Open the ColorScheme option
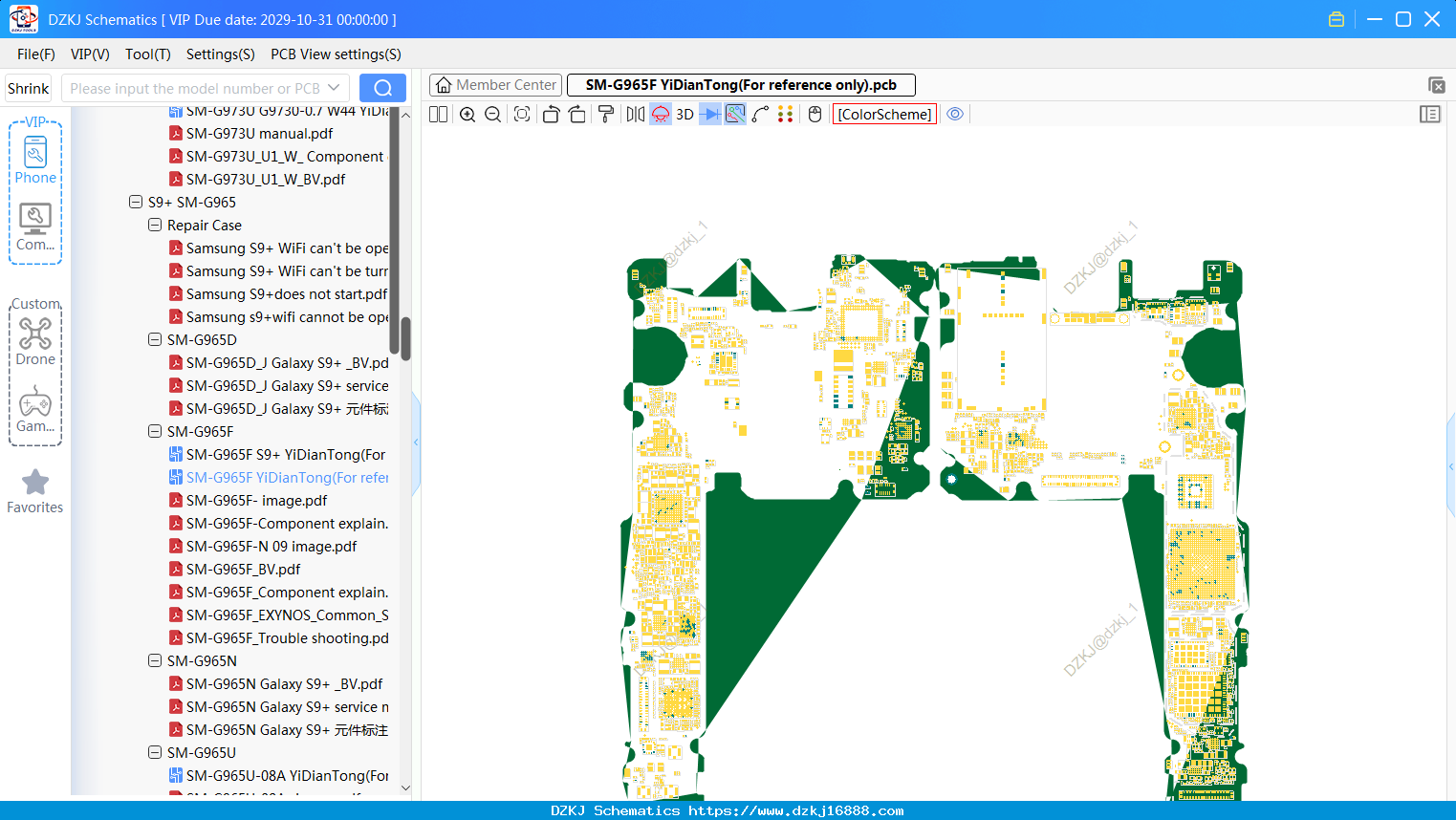Screen dimensions: 1456x820 coord(884,115)
